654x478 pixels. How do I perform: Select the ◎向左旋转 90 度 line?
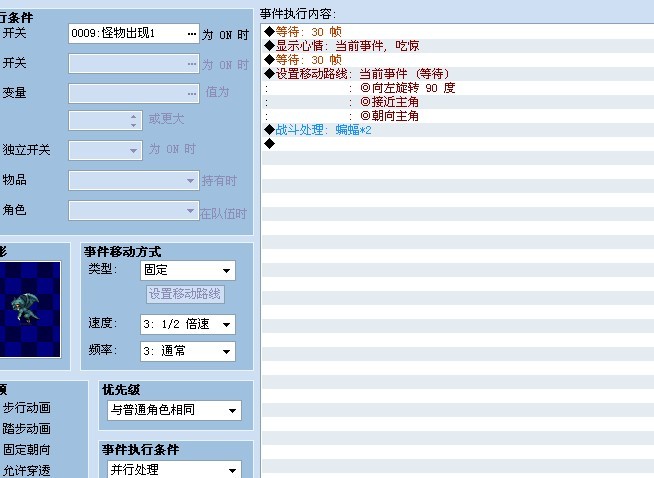(458, 88)
